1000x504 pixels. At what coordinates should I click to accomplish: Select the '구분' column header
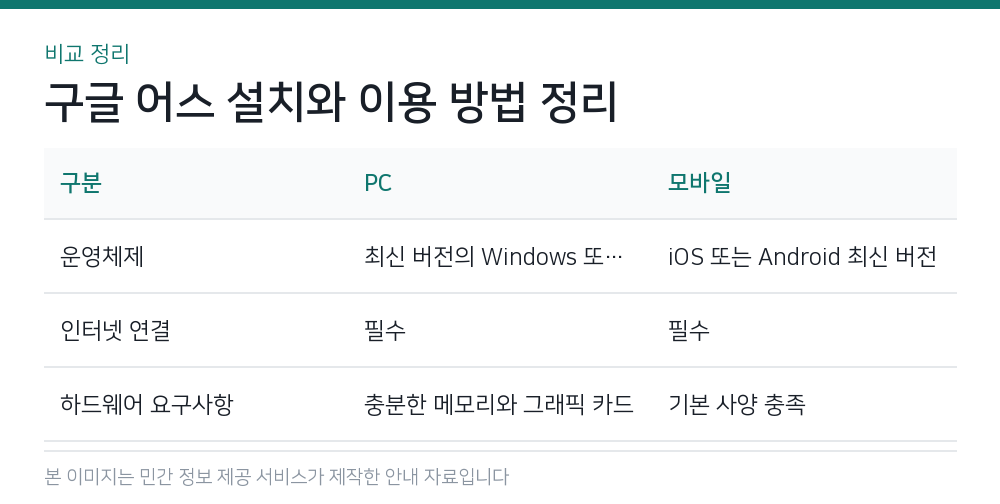(80, 183)
